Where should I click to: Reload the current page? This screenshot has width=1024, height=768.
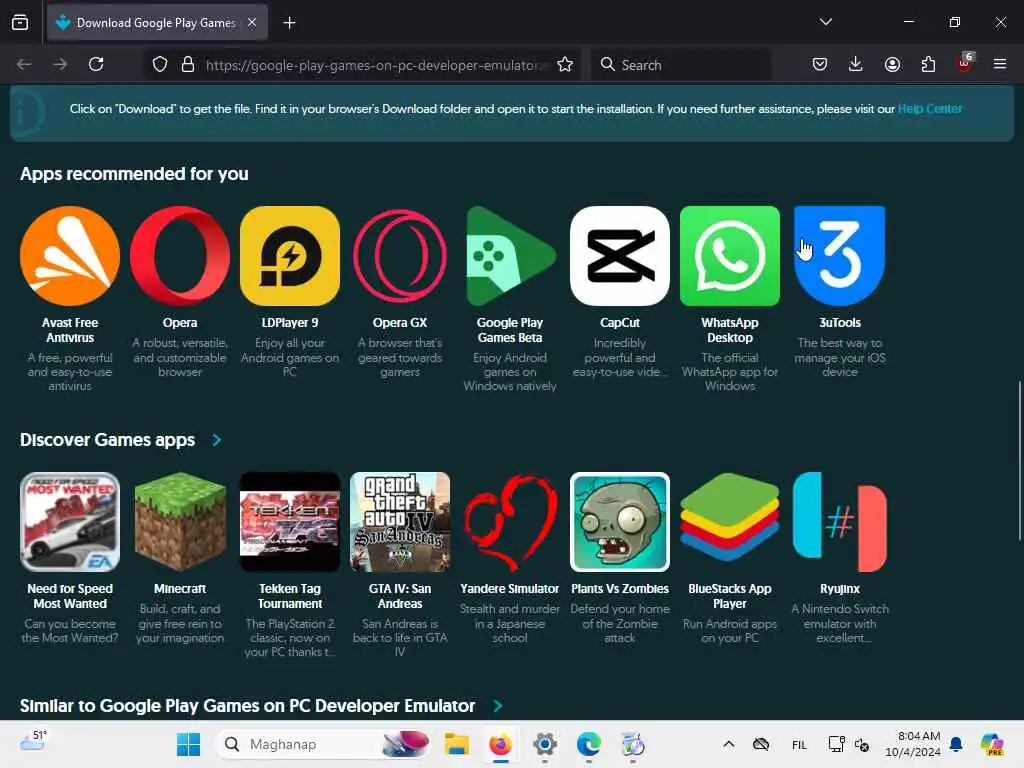point(96,64)
